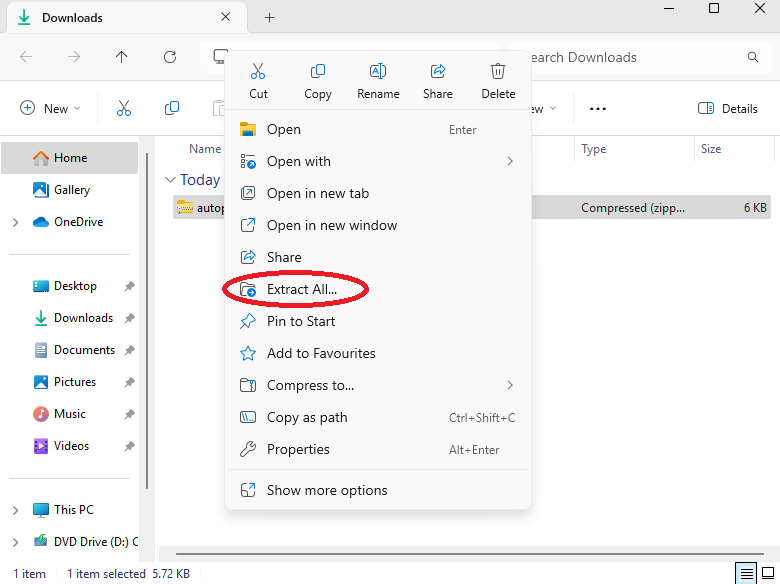This screenshot has width=780, height=584.
Task: Collapse the Today file group
Action: [x=169, y=180]
